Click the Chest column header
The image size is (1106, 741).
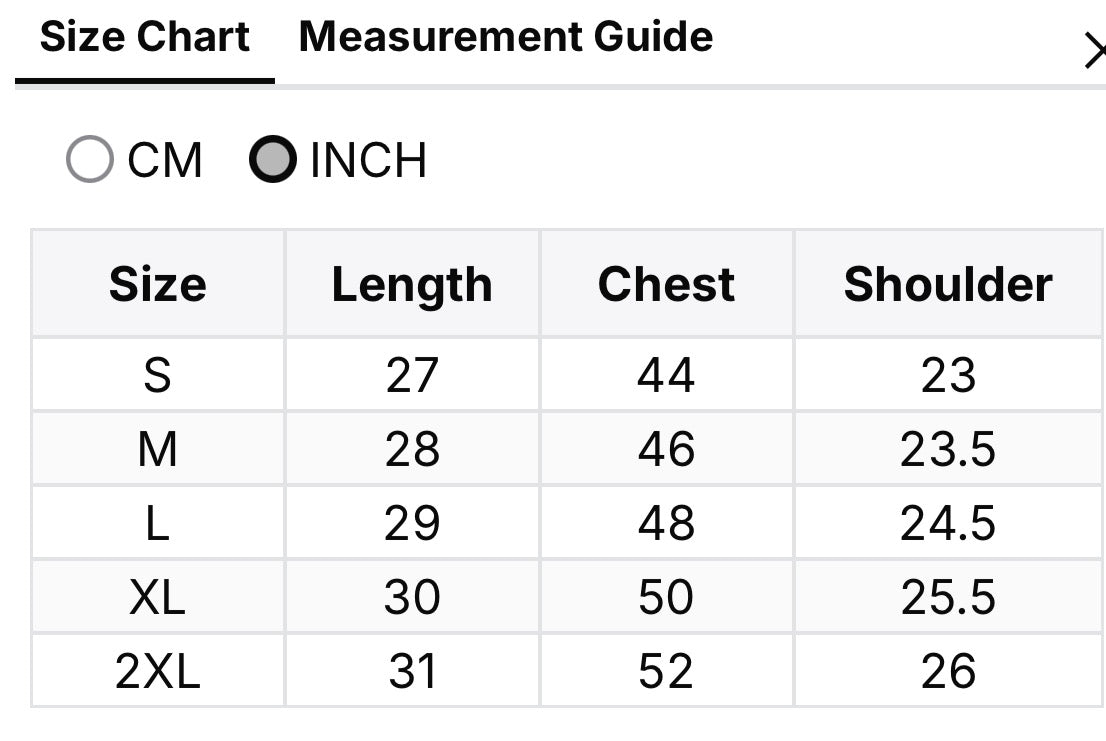pos(667,284)
